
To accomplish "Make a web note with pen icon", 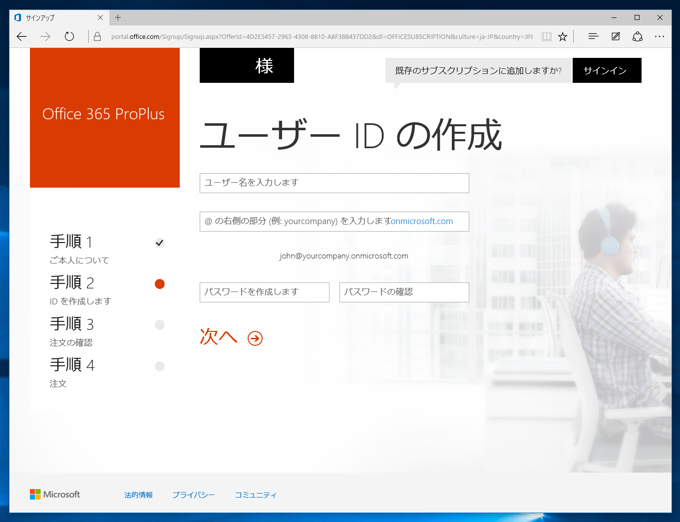I will pyautogui.click(x=615, y=37).
